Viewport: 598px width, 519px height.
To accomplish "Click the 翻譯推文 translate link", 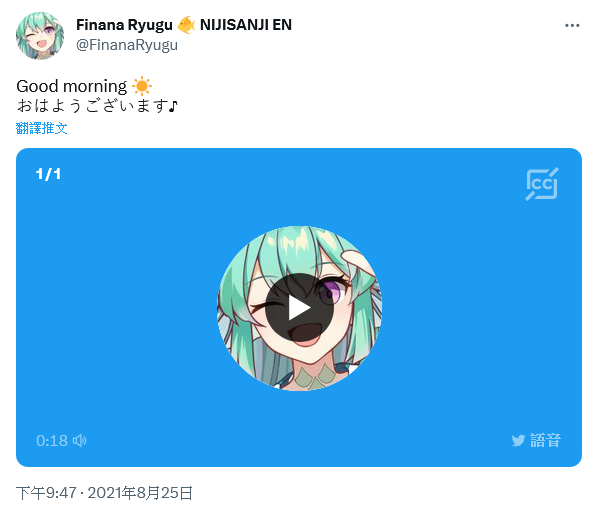I will (x=42, y=128).
